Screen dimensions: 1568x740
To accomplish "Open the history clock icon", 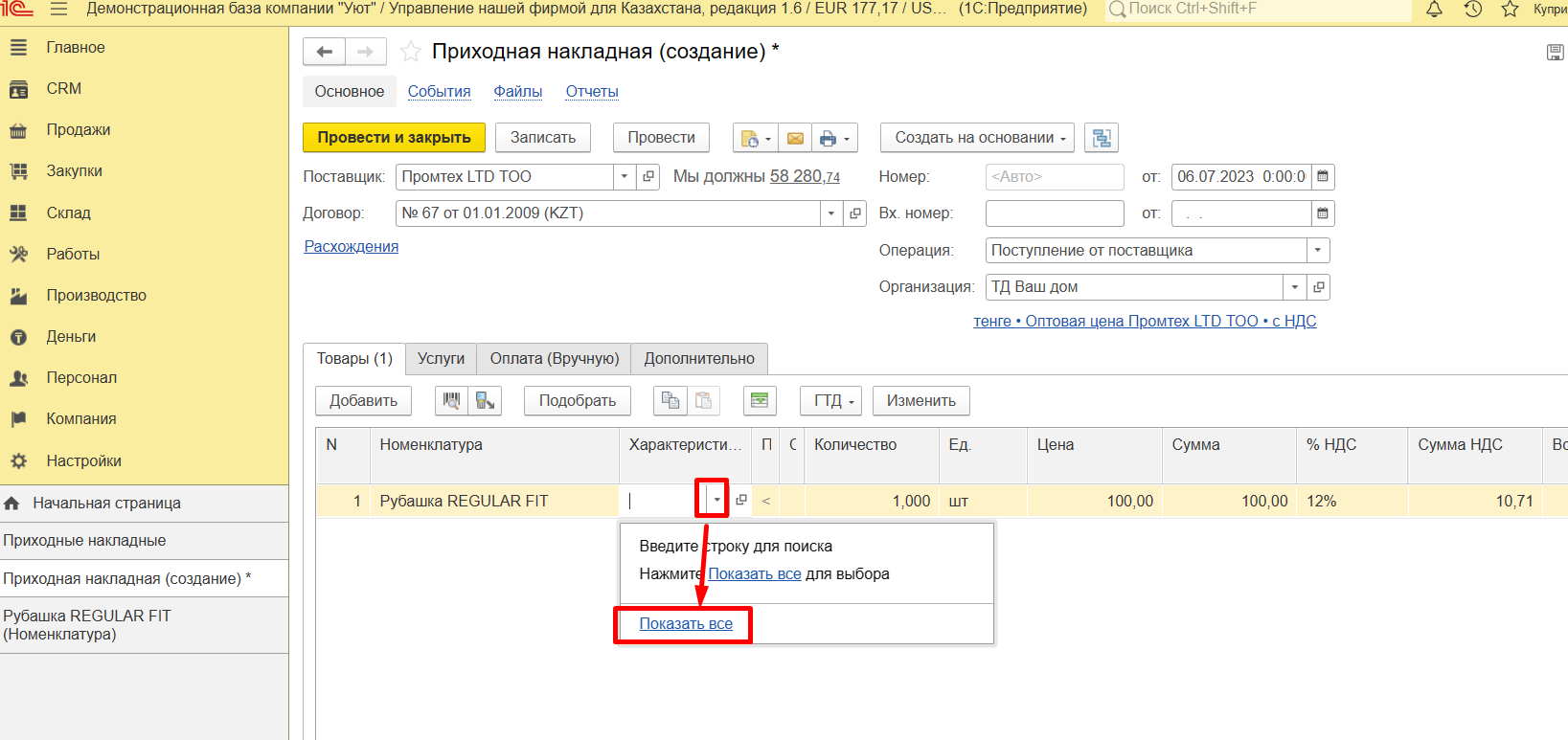I will pyautogui.click(x=1472, y=10).
